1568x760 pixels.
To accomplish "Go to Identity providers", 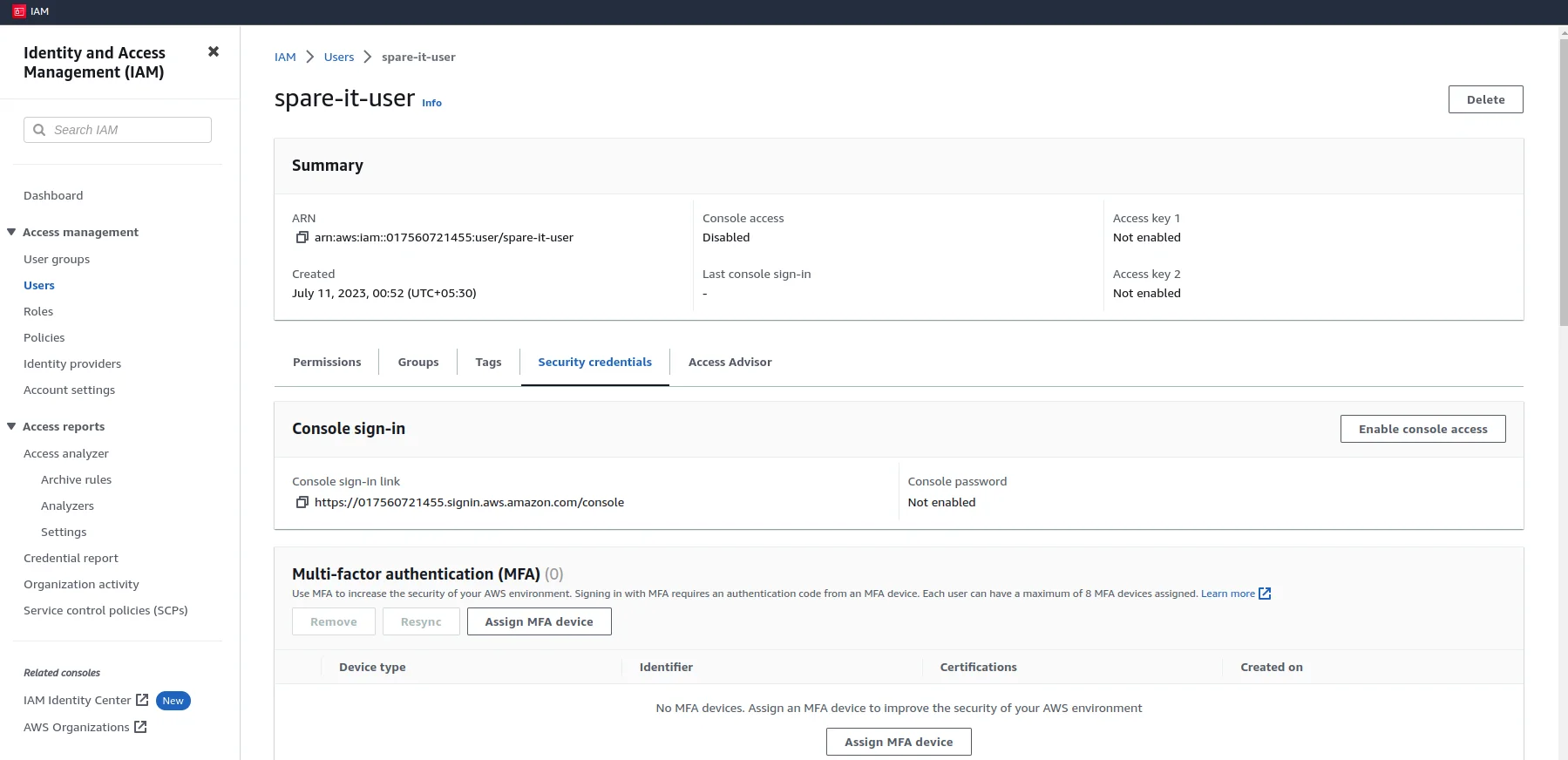I will (x=72, y=363).
